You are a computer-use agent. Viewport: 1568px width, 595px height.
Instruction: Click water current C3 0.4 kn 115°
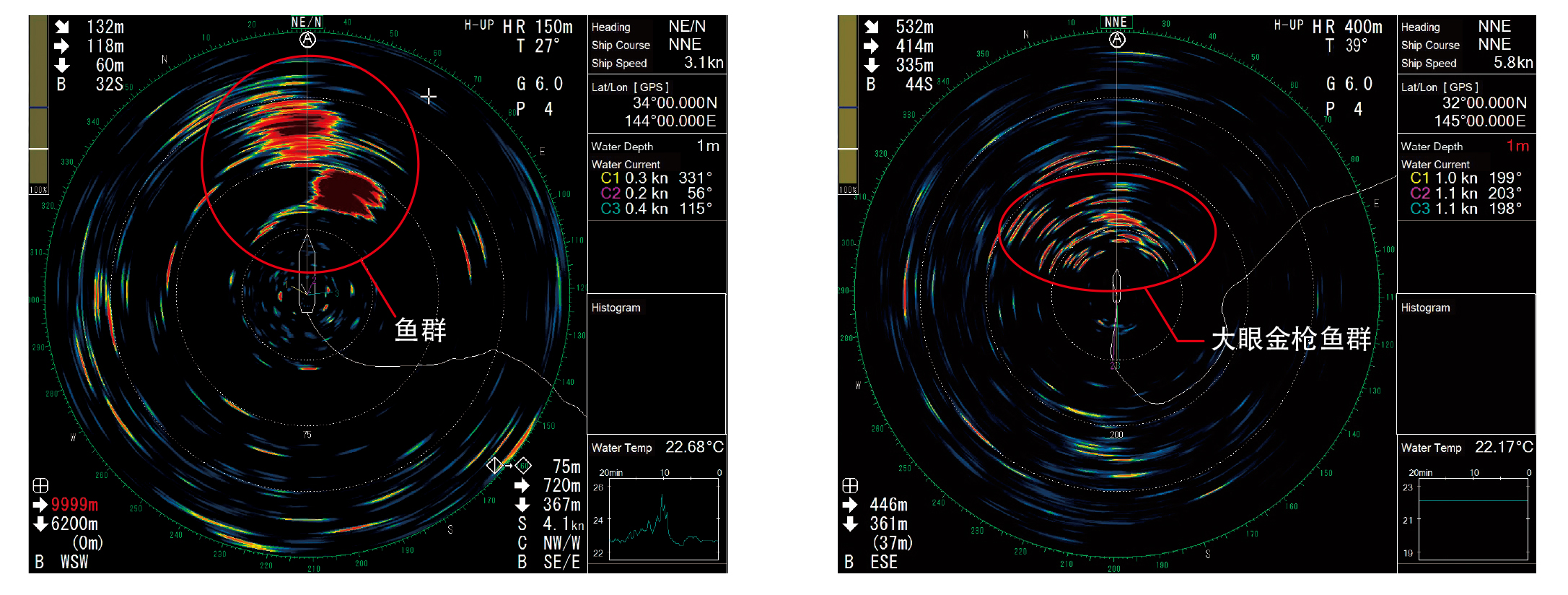pos(656,209)
